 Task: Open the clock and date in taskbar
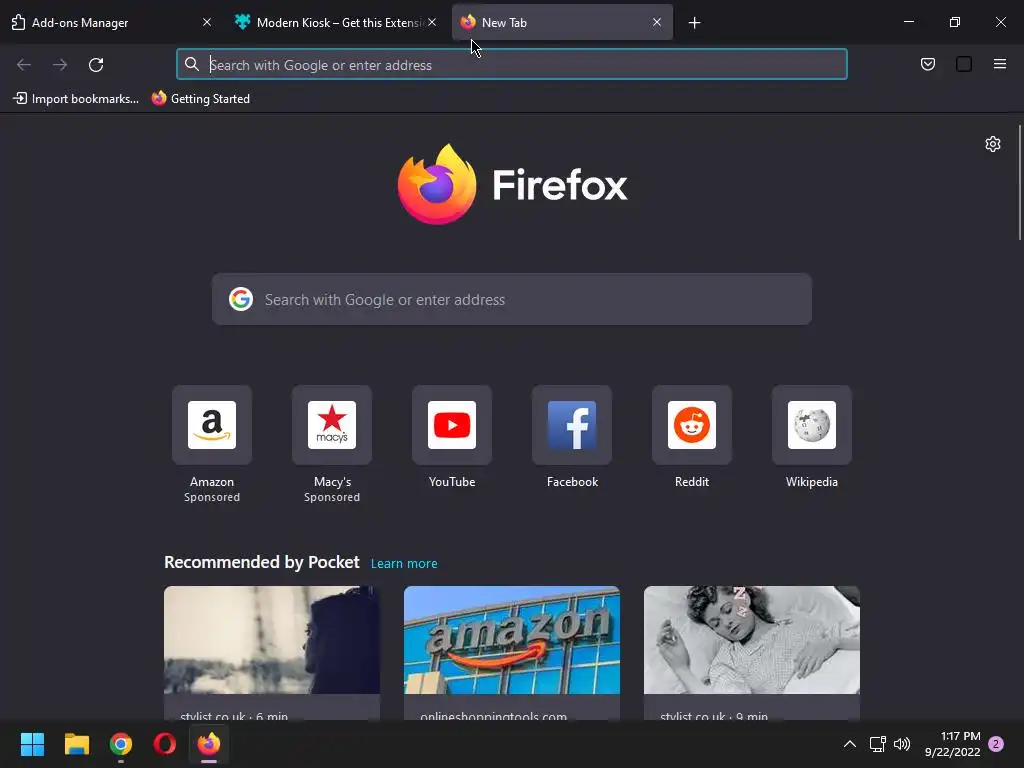(x=952, y=744)
